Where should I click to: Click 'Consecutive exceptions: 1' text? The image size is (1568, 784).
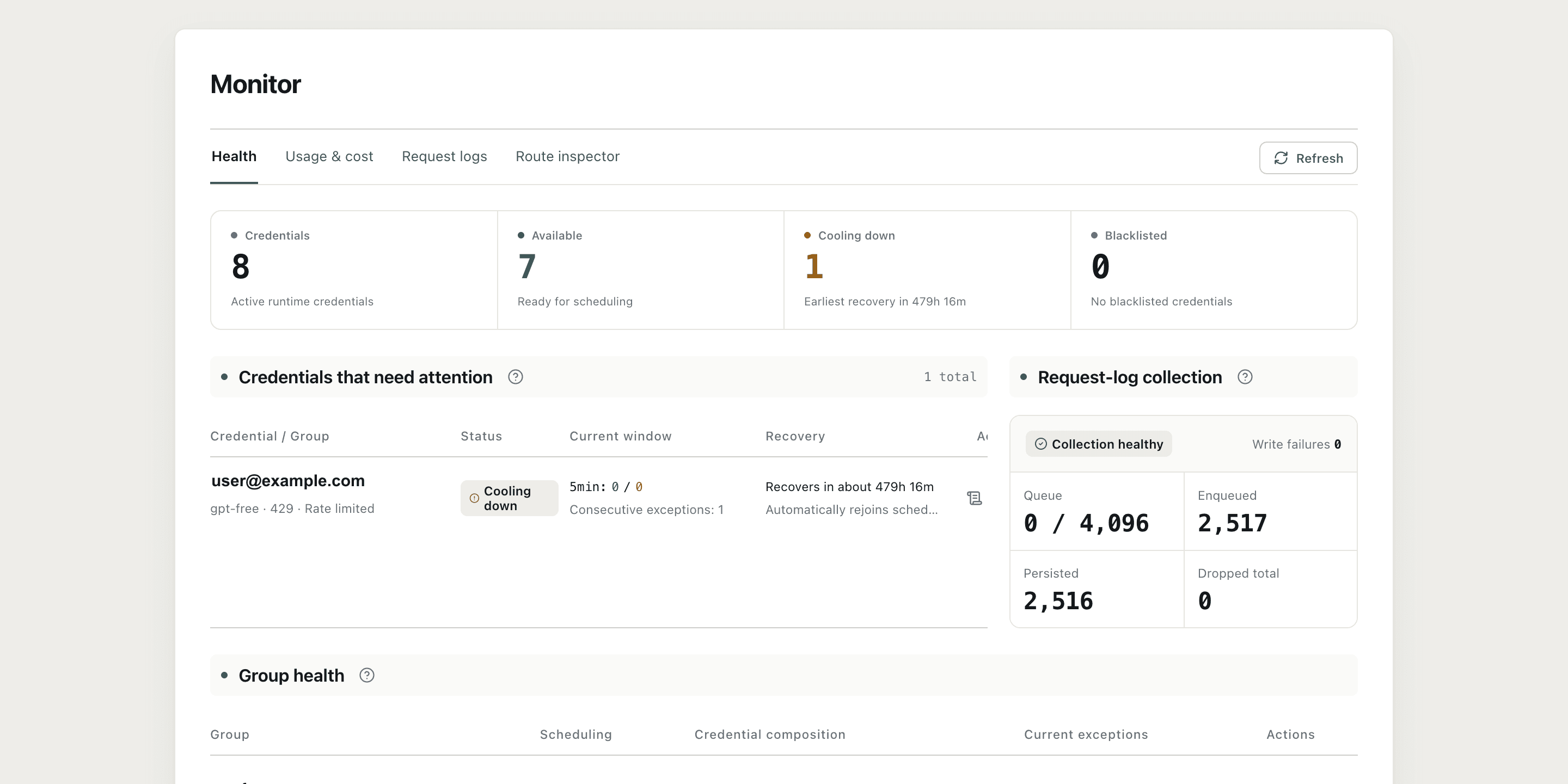[646, 510]
